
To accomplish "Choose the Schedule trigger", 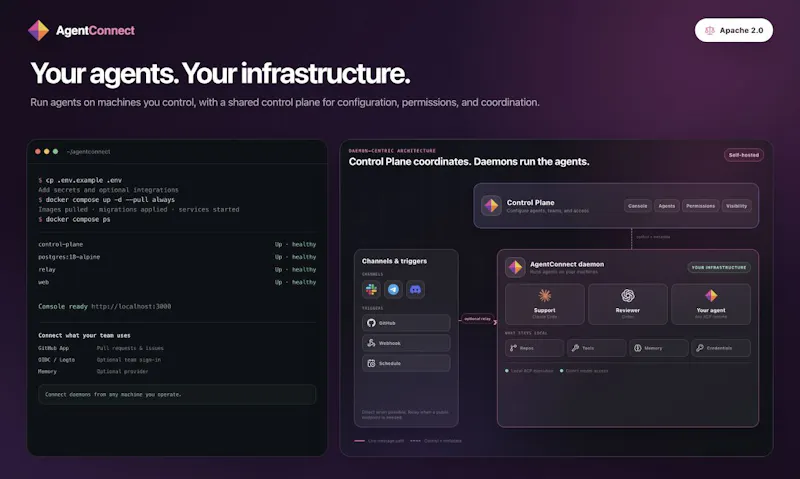I will tap(406, 363).
